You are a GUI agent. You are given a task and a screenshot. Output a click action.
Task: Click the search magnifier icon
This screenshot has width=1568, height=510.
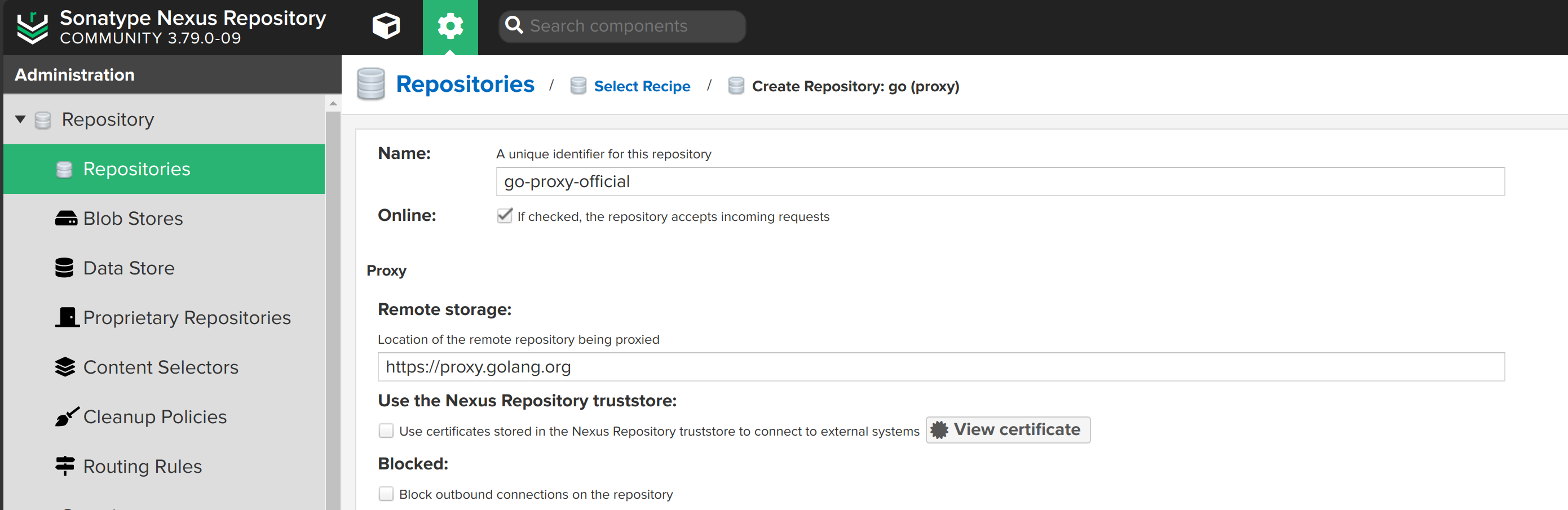pos(514,25)
